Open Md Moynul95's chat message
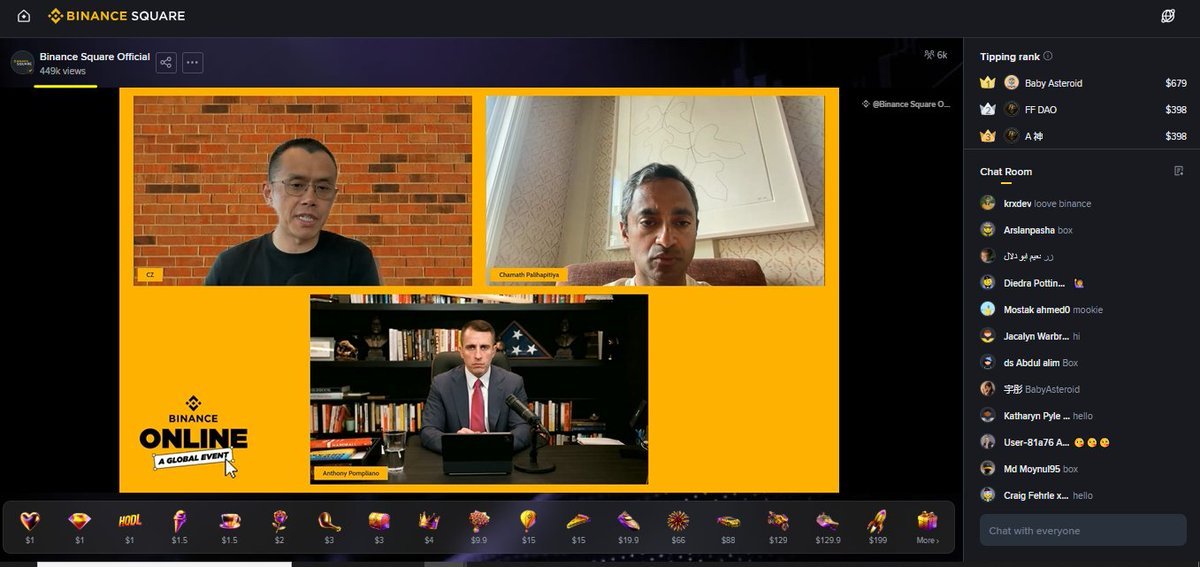Viewport: 1200px width, 567px height. pyautogui.click(x=1029, y=468)
